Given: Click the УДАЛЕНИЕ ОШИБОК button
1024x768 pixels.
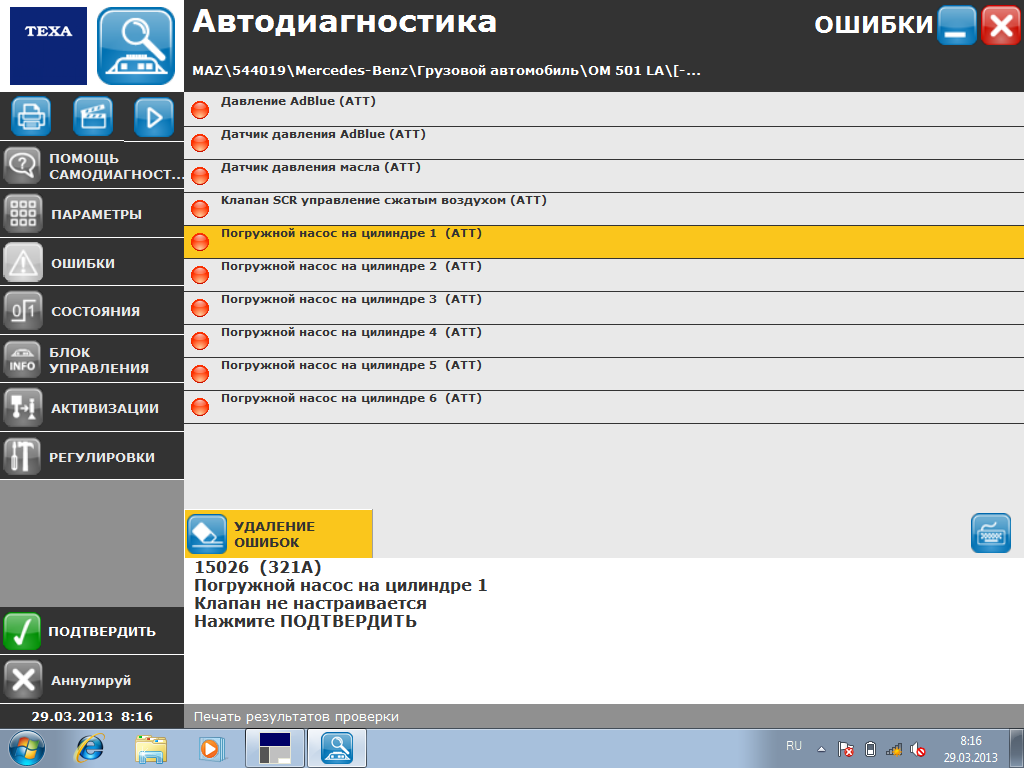Looking at the screenshot, I should click(279, 534).
